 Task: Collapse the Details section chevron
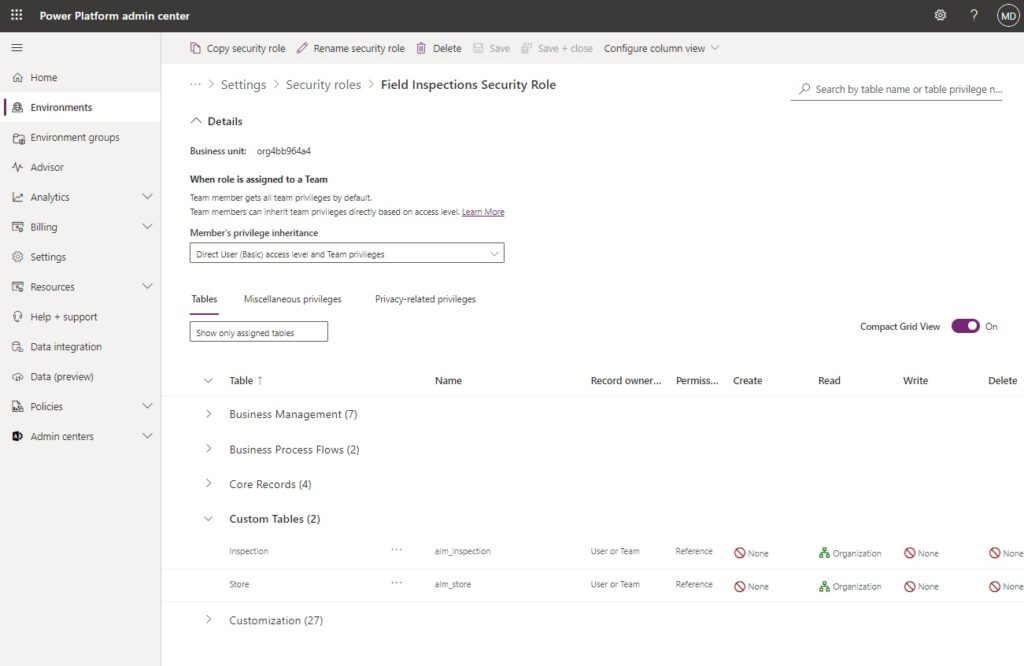point(196,121)
